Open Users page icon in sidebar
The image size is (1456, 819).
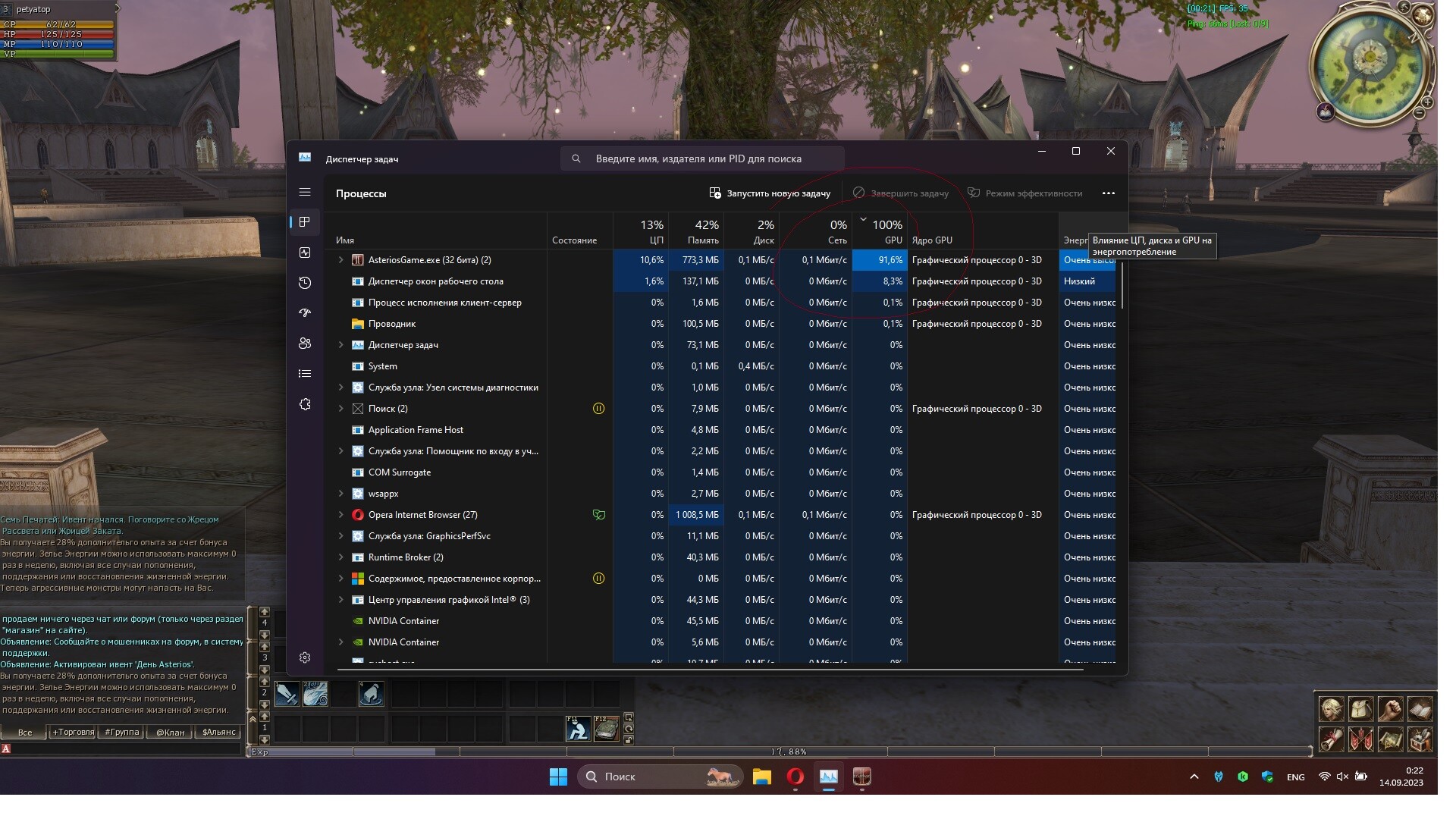tap(305, 343)
